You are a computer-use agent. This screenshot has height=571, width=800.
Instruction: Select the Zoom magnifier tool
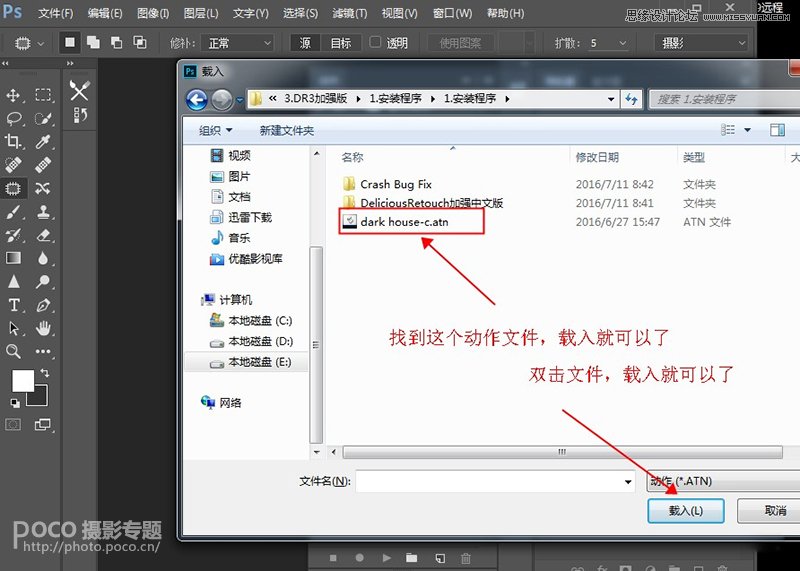point(14,351)
